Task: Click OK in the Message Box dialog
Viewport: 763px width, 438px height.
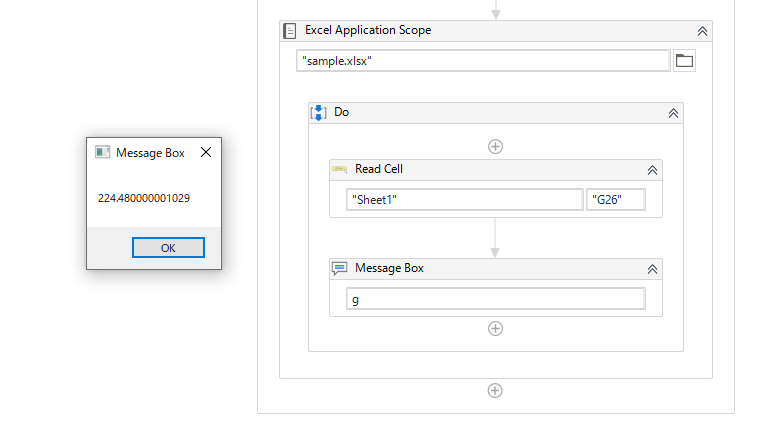Action: coord(168,248)
